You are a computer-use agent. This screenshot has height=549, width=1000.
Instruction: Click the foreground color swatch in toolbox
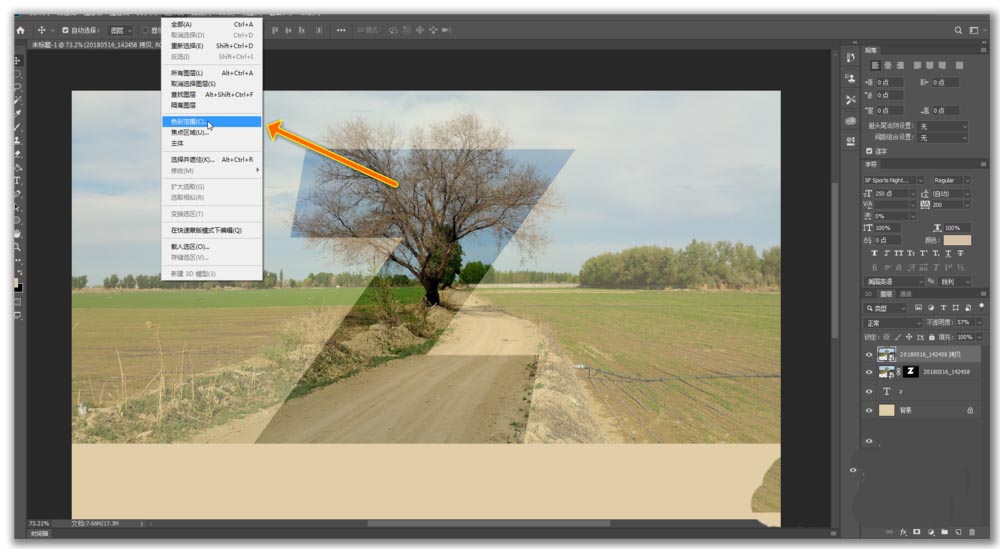tap(15, 282)
